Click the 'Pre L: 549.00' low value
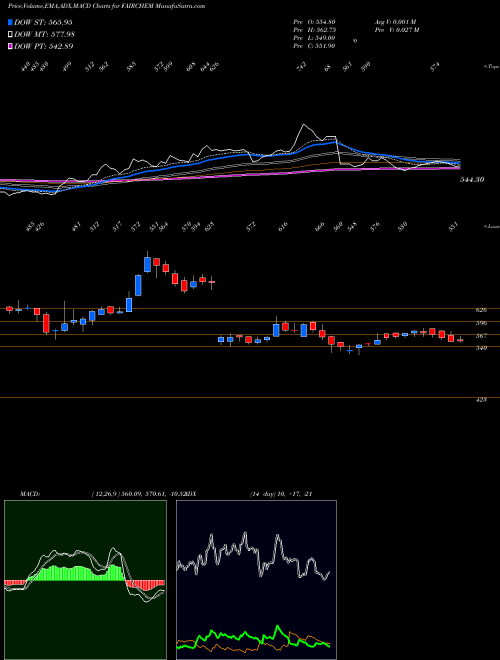This screenshot has height=660, width=500. coord(315,38)
